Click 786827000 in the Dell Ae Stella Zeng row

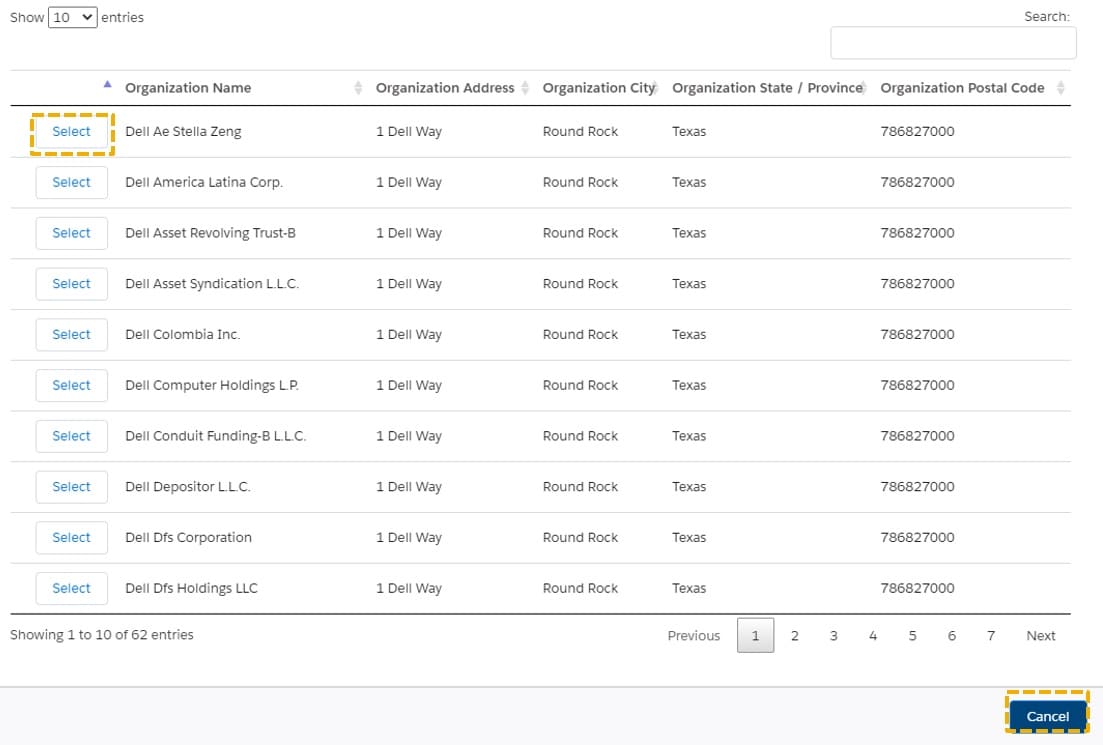pyautogui.click(x=917, y=132)
